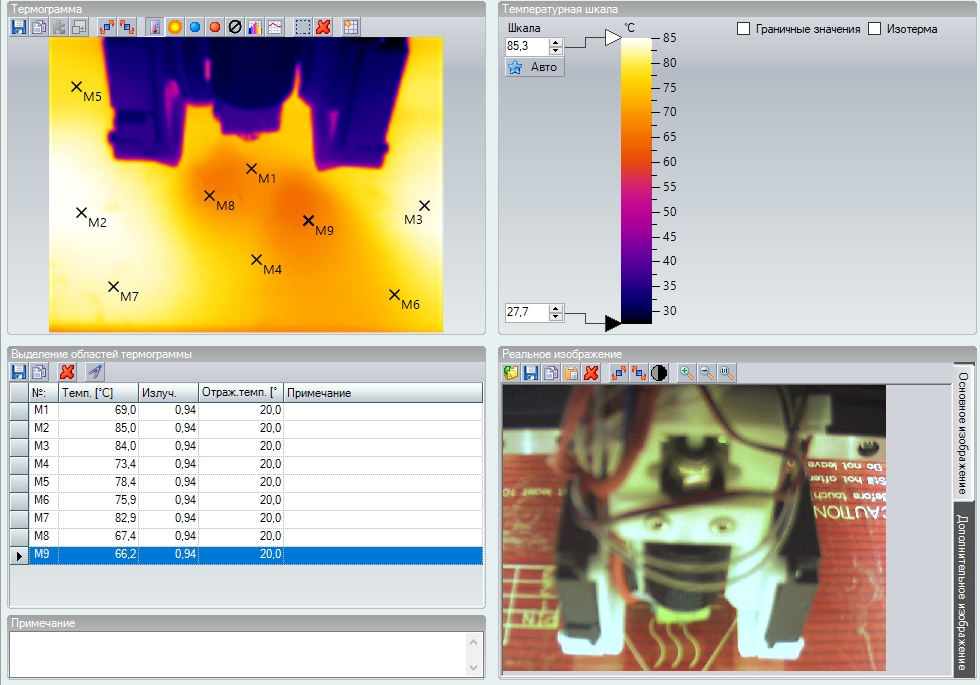Increase the upper scale value 85,3 with the up arrow

(556, 42)
